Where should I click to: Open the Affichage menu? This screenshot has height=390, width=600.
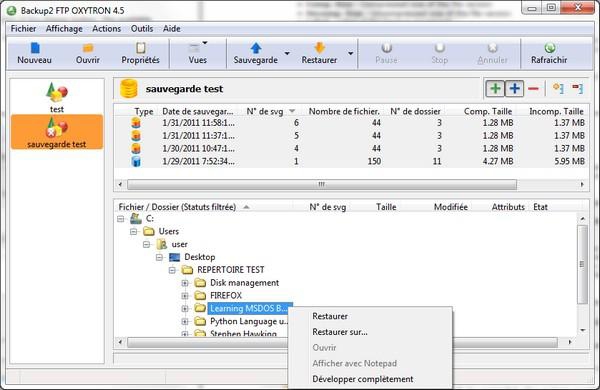64,29
